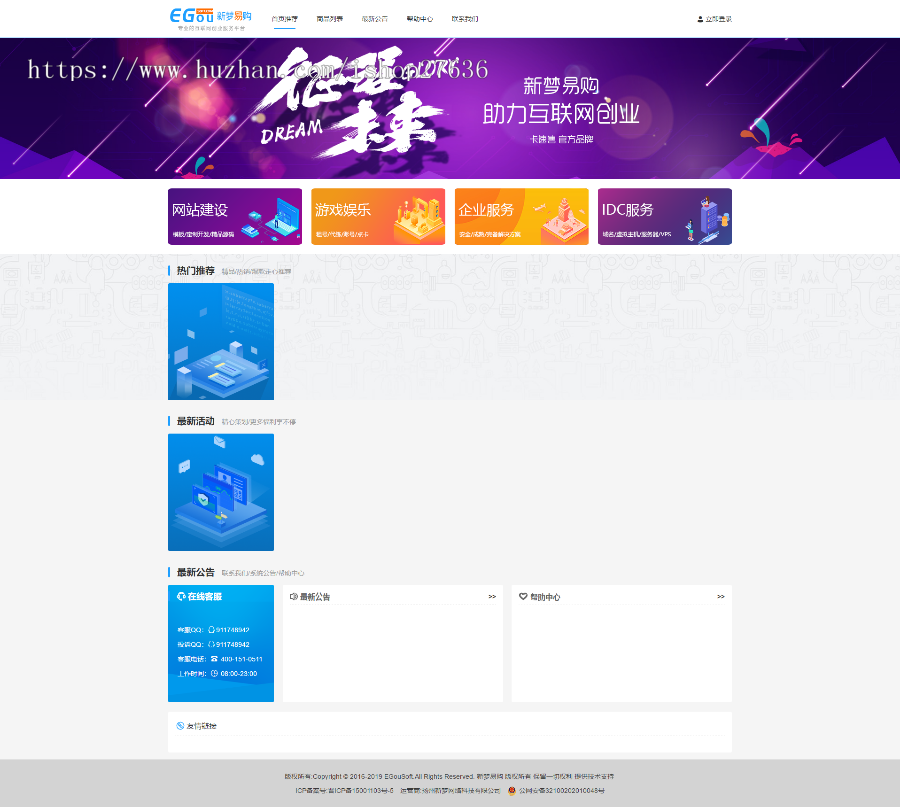The image size is (900, 807).
Task: Click the user icon beside 立即登录
Action: pyautogui.click(x=700, y=19)
